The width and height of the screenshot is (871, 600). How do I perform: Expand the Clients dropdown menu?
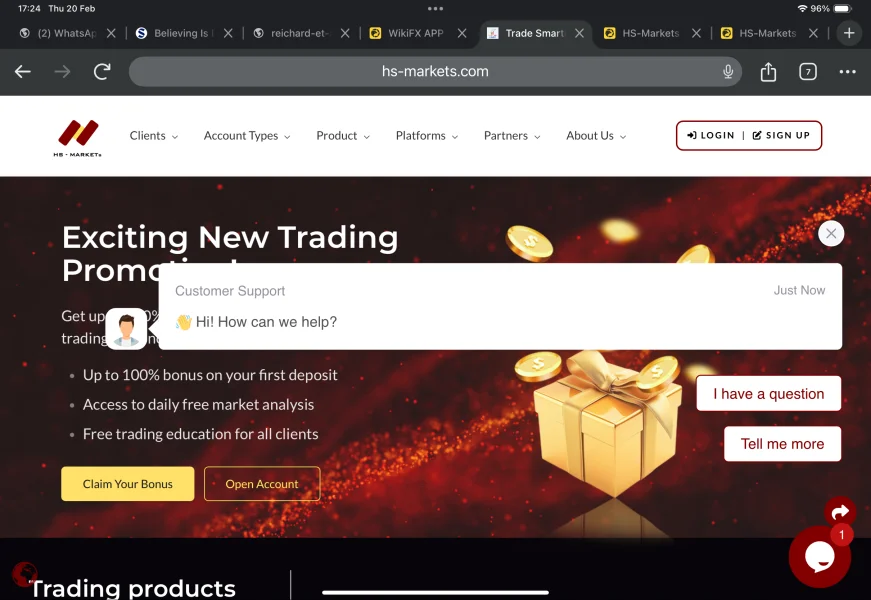154,136
